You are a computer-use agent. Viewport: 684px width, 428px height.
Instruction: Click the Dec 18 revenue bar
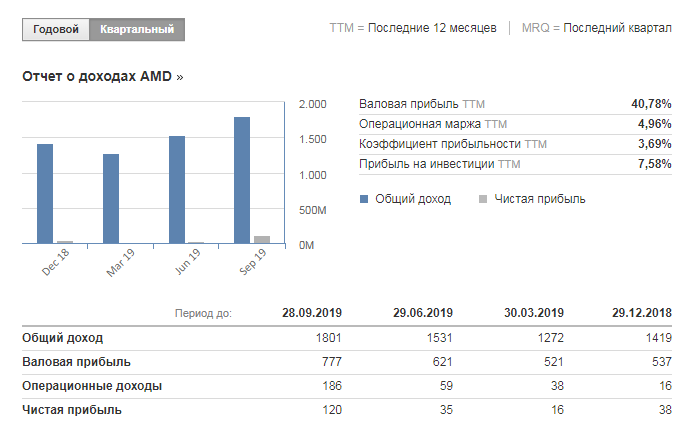point(45,194)
